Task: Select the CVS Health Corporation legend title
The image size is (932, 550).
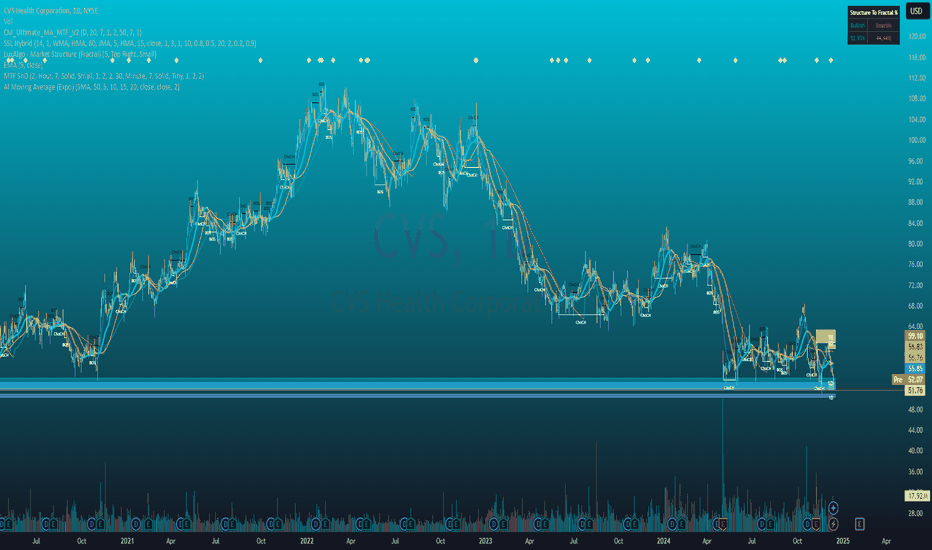Action: click(51, 11)
